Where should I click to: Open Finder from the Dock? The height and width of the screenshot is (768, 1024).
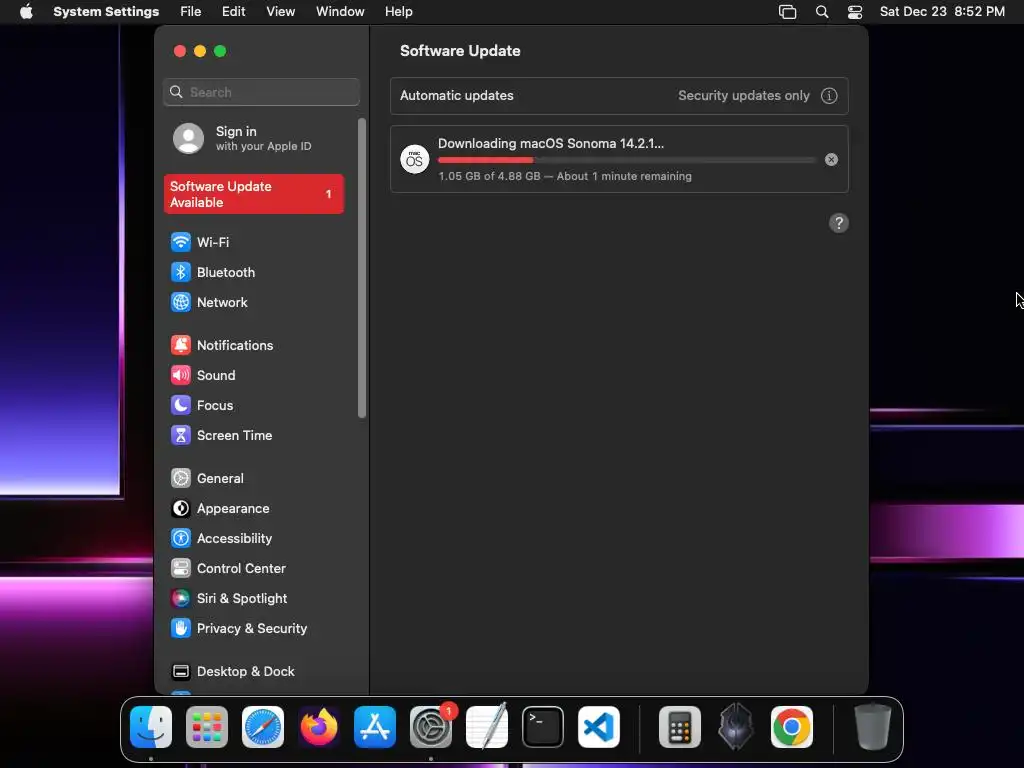[x=151, y=727]
